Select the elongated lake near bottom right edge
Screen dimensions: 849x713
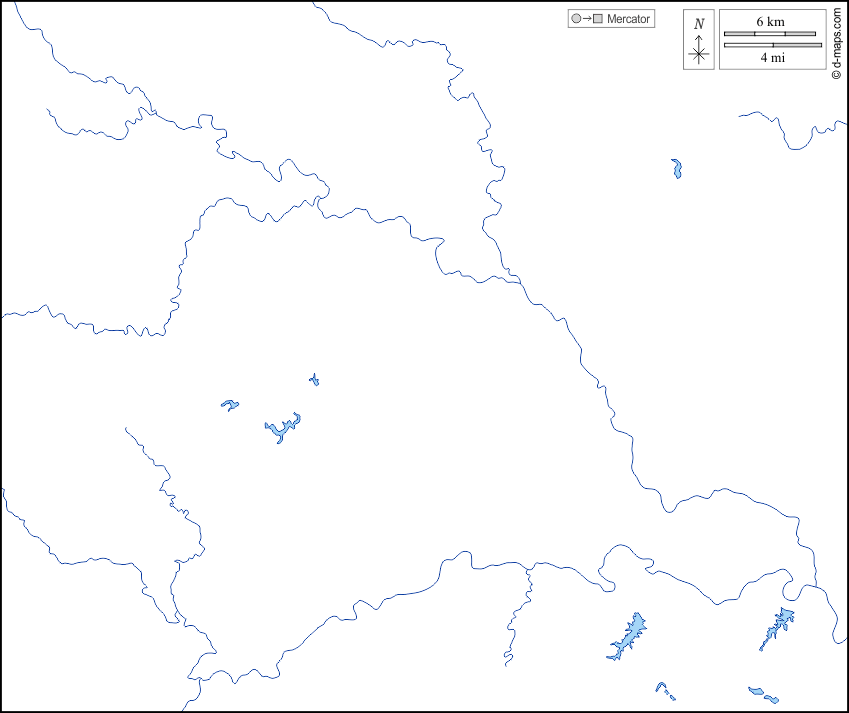tap(778, 627)
